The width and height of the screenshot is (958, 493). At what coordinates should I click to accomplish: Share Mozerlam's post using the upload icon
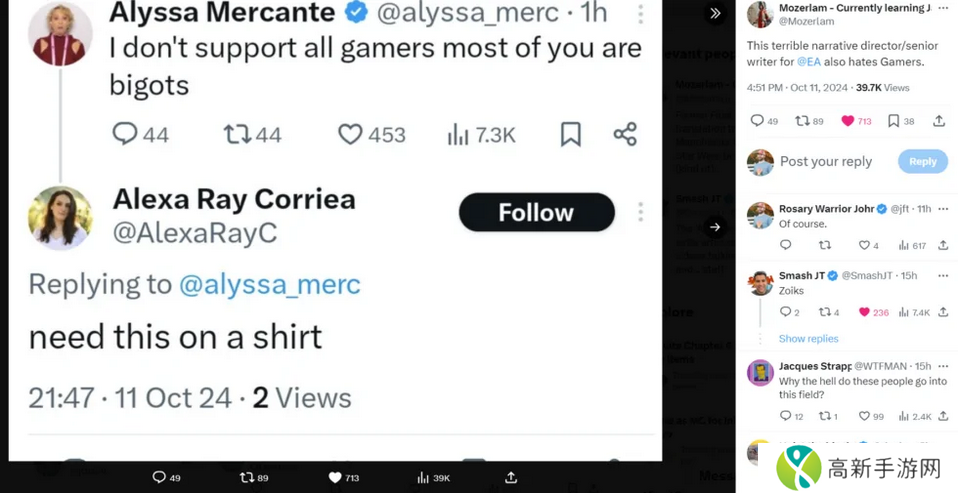click(x=939, y=121)
